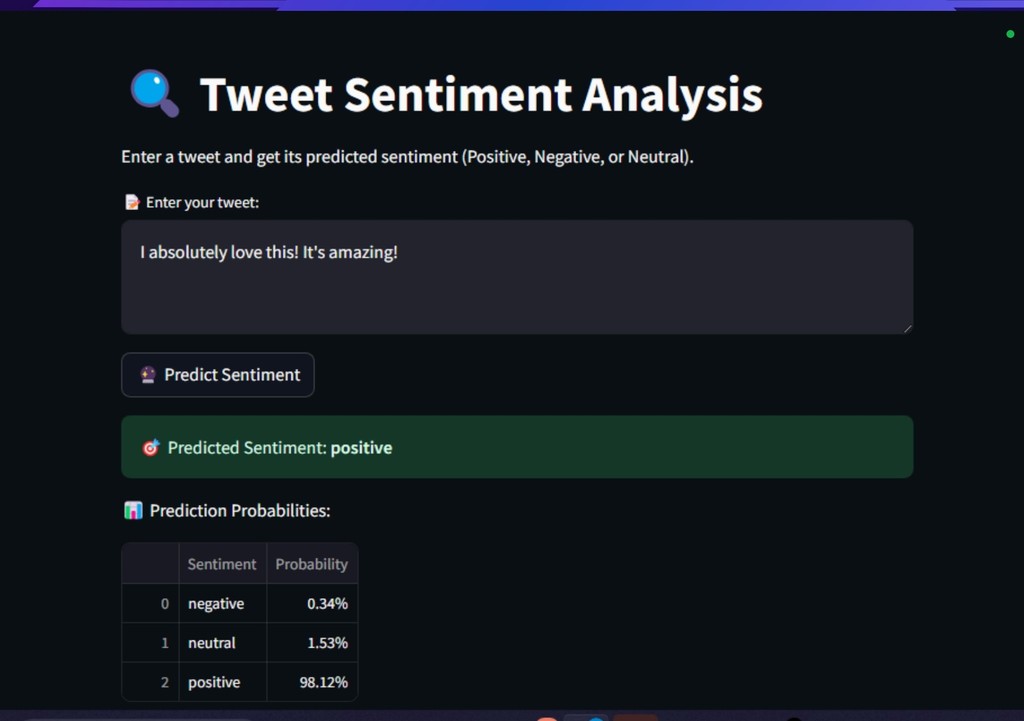Select row index 0 in the table

pyautogui.click(x=165, y=604)
